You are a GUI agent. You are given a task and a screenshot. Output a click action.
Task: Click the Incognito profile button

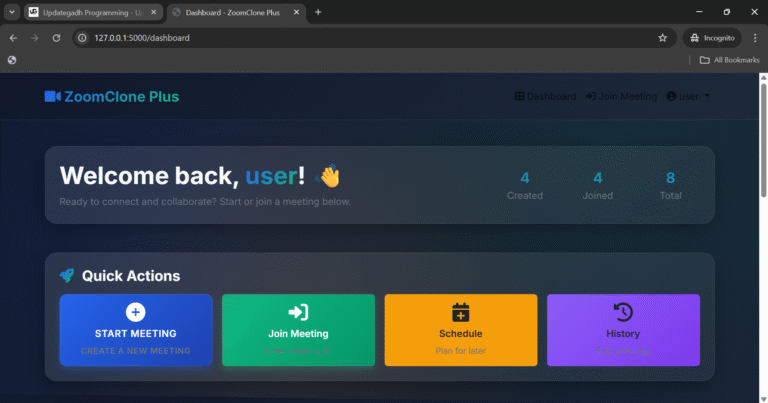click(x=711, y=38)
